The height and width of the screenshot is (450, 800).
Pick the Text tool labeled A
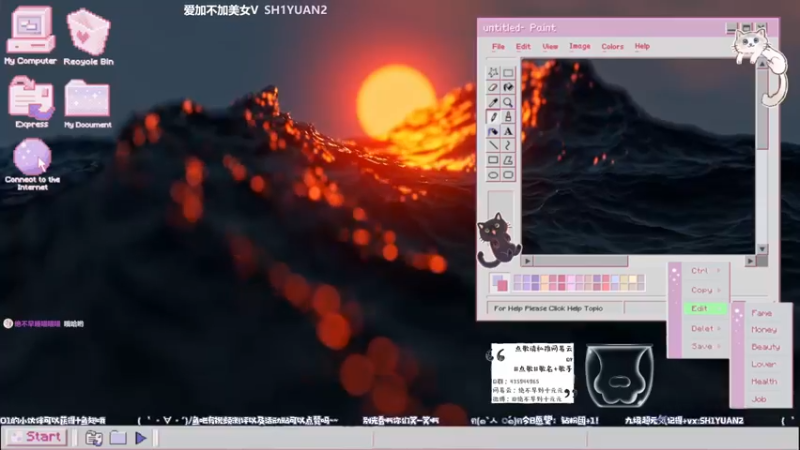click(x=508, y=131)
